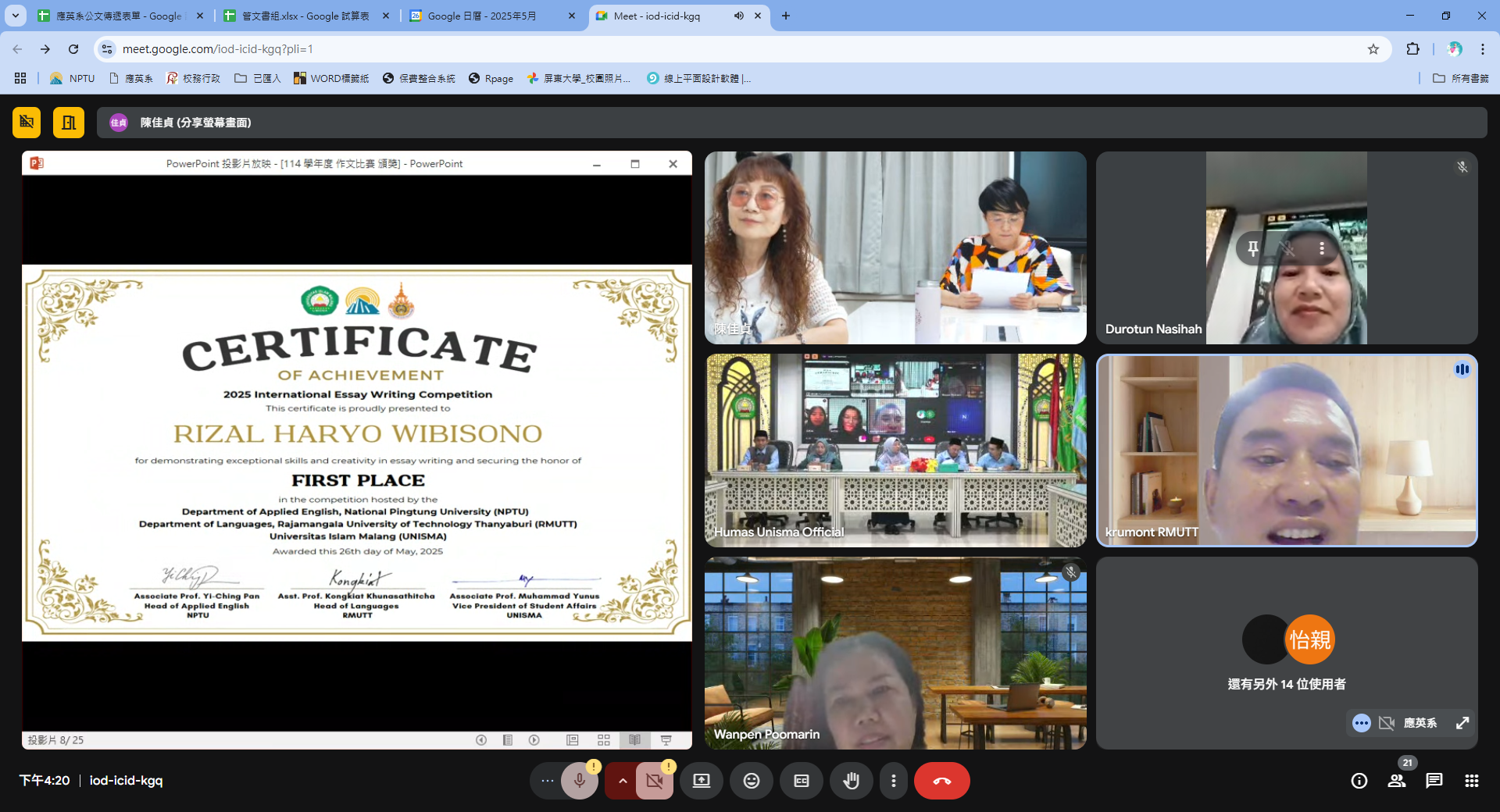Bookmark this page with the star icon
The height and width of the screenshot is (812, 1500).
pos(1373,49)
